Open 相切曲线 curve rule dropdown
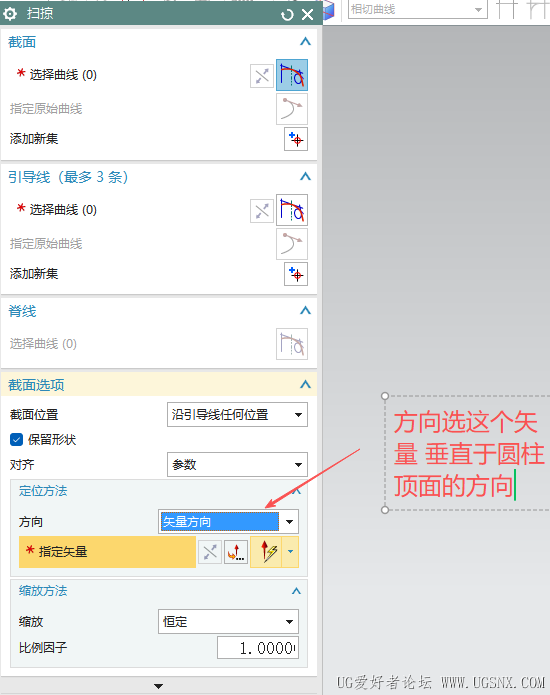The image size is (550, 695). click(x=417, y=9)
